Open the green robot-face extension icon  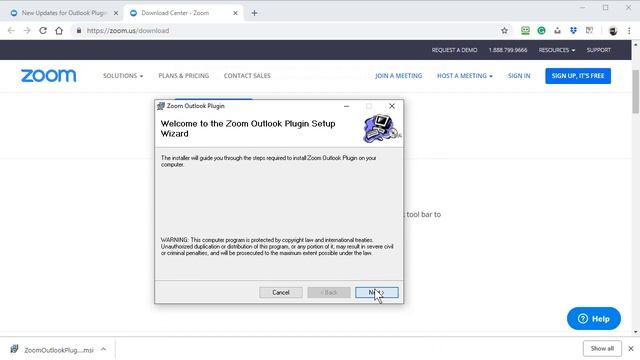click(525, 31)
